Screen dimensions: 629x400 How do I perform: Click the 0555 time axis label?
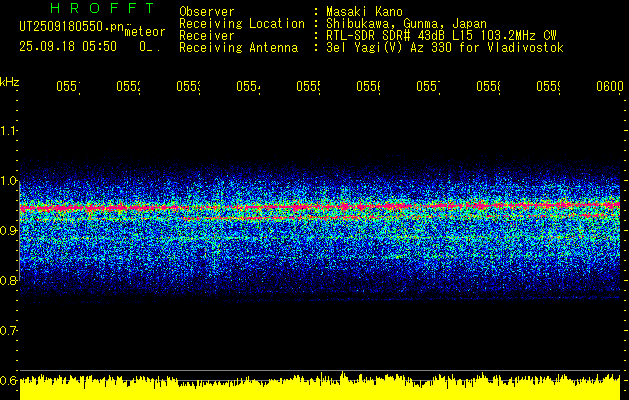tap(308, 86)
